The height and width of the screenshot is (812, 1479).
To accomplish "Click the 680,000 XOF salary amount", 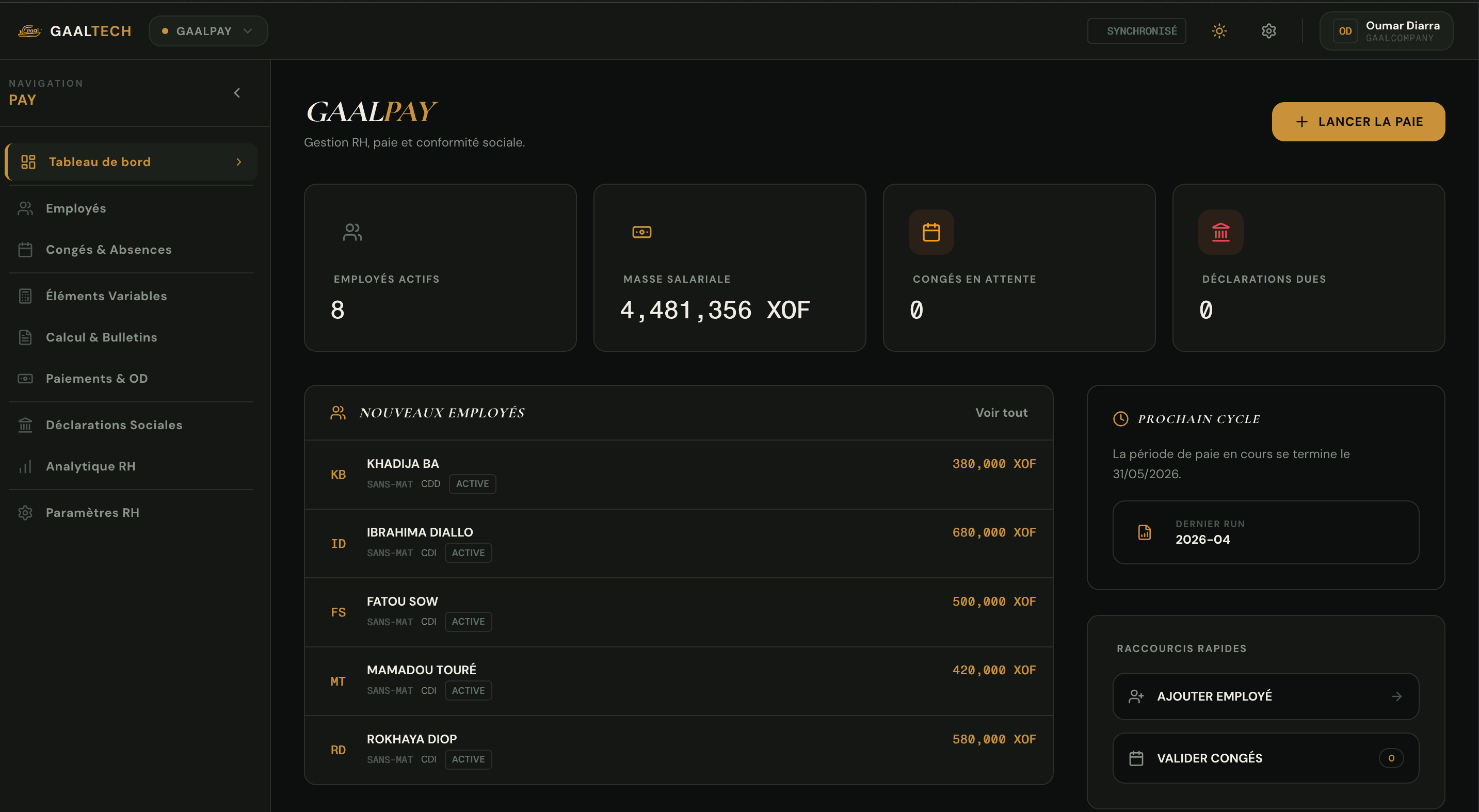I will (x=994, y=532).
